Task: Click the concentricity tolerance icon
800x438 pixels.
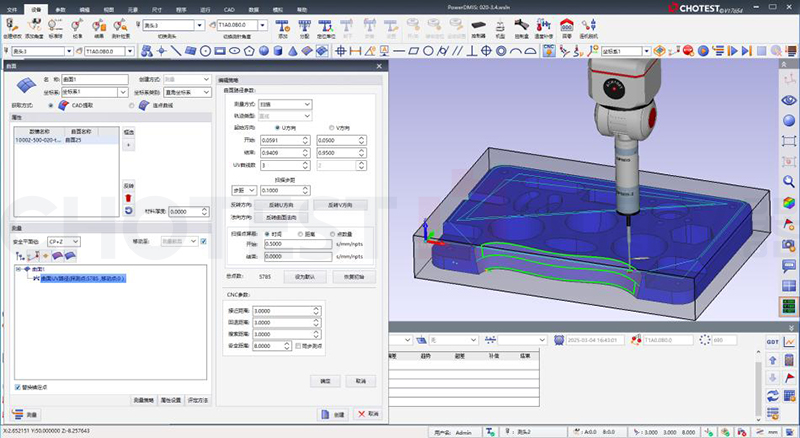Action: [501, 51]
